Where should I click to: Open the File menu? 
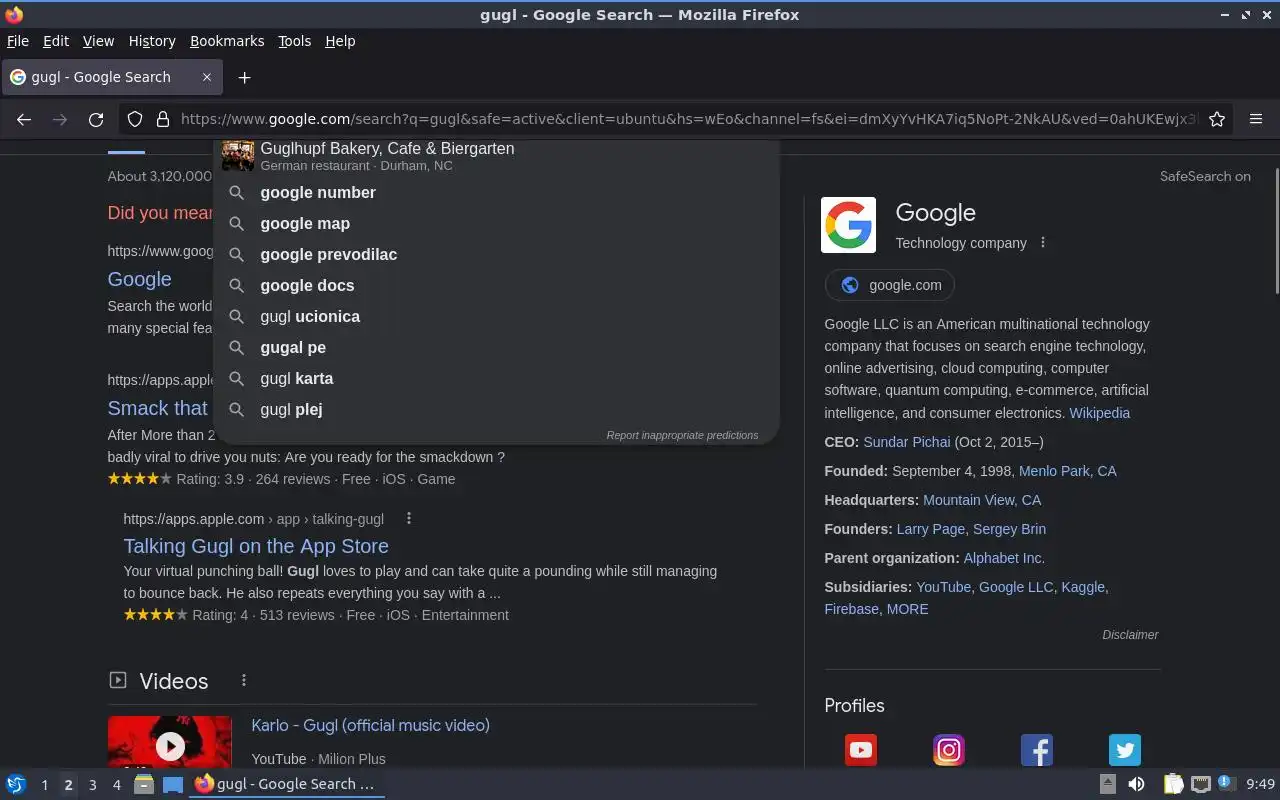tap(18, 41)
